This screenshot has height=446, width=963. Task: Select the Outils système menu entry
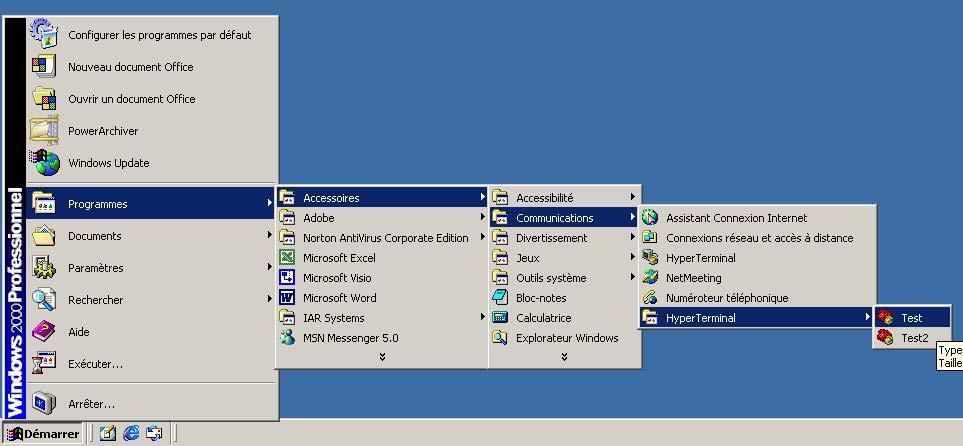coord(564,278)
